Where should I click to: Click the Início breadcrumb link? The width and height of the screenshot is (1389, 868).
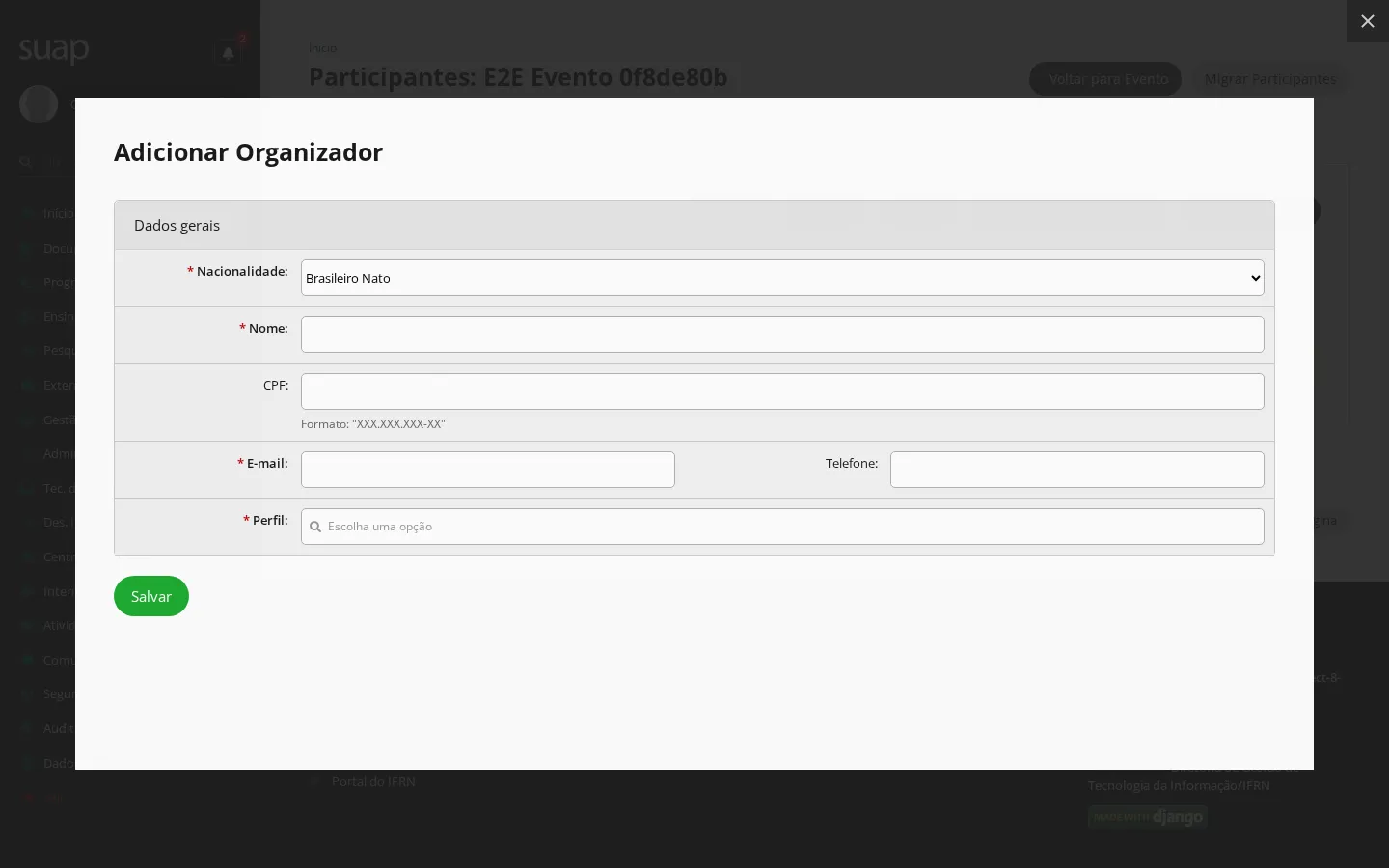click(323, 48)
